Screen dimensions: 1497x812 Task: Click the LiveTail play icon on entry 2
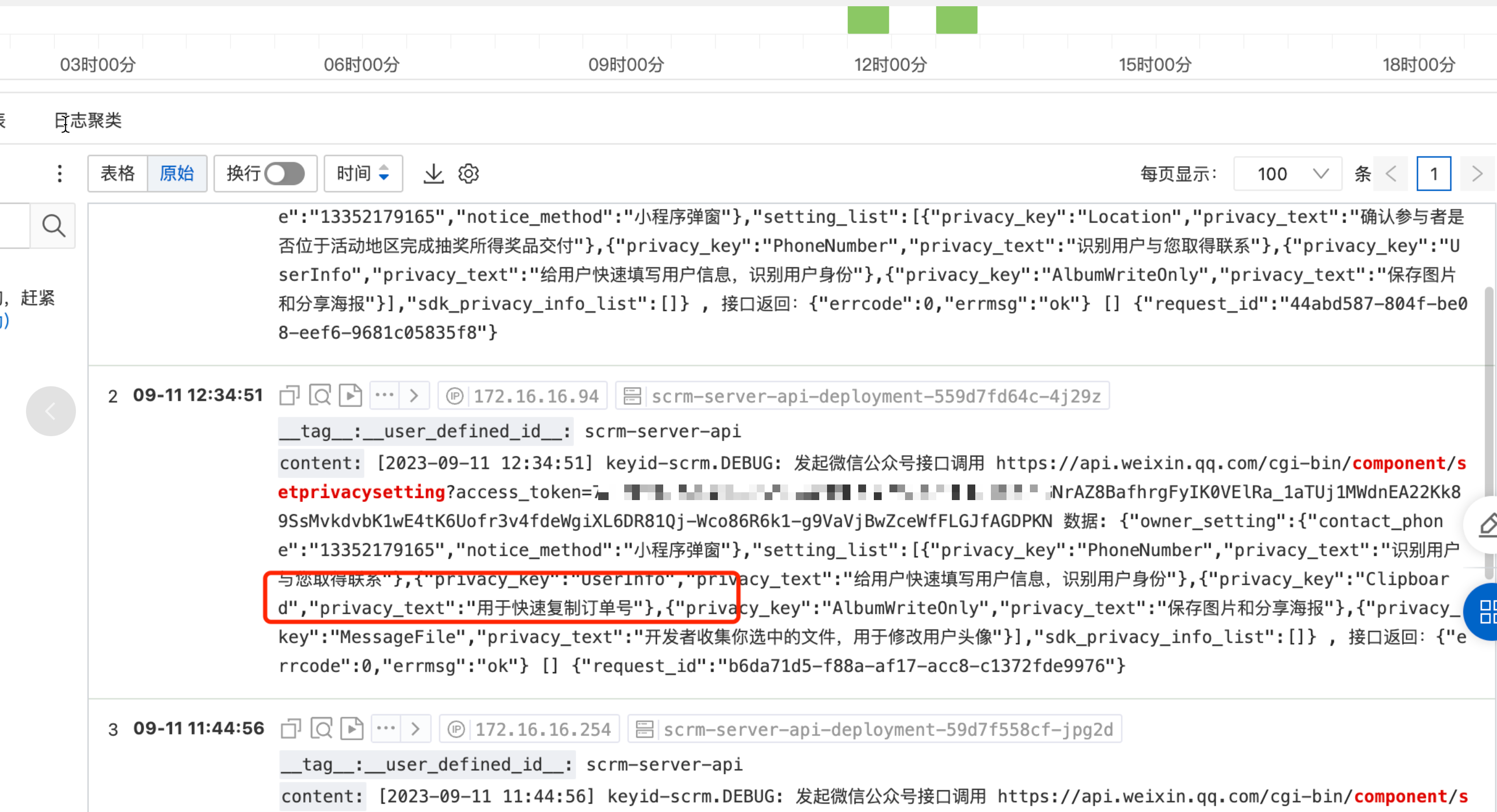coord(351,396)
